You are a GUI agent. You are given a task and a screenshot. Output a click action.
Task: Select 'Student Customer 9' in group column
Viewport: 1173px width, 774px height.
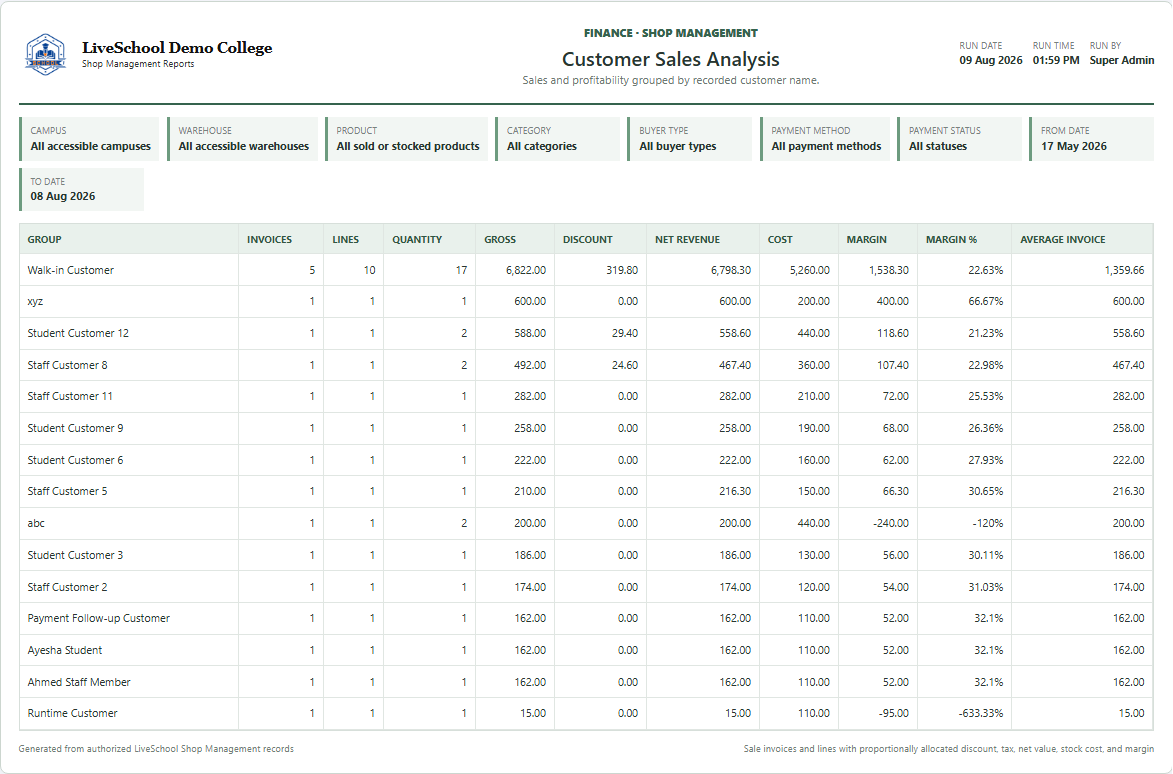pyautogui.click(x=76, y=429)
